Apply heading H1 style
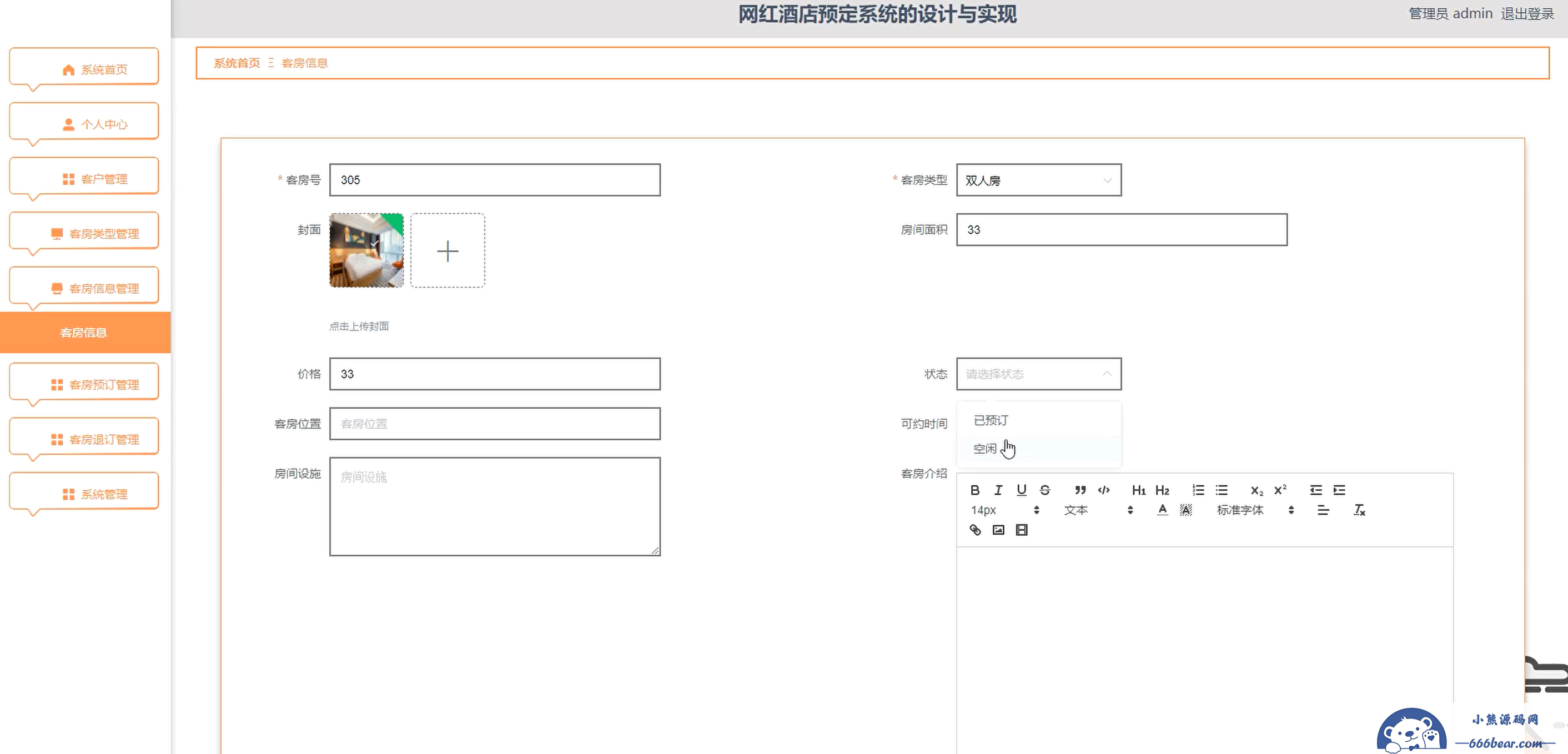Viewport: 1568px width, 754px height. click(x=1138, y=490)
